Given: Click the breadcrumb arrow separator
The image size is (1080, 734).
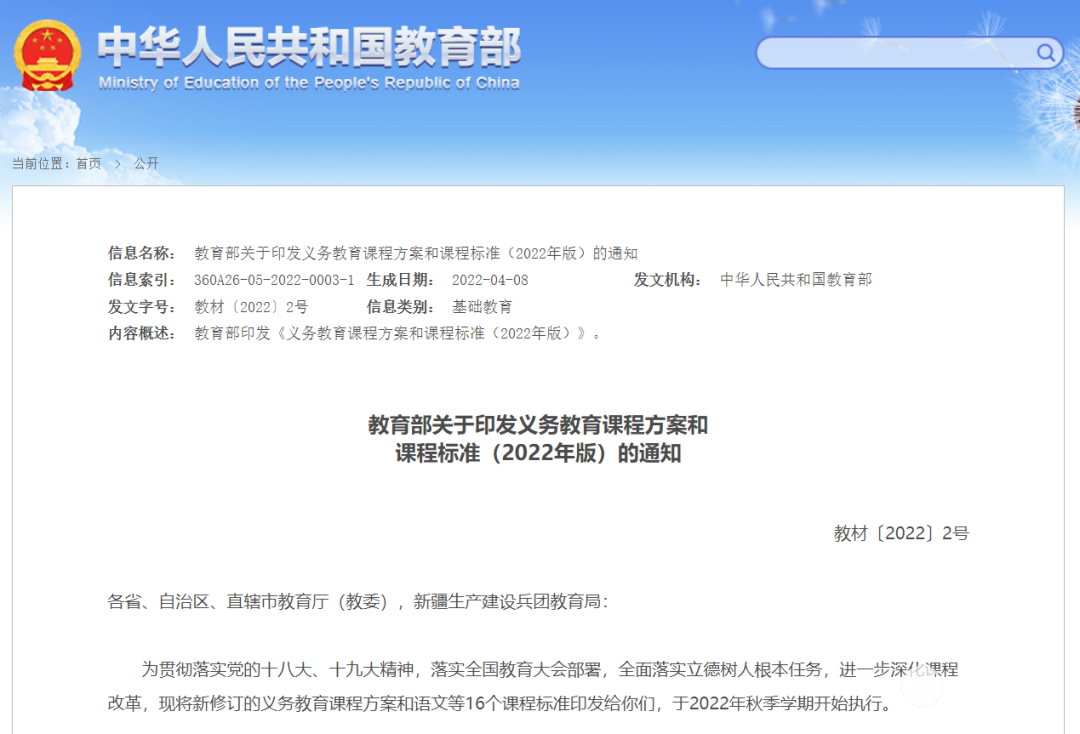Looking at the screenshot, I should 117,164.
